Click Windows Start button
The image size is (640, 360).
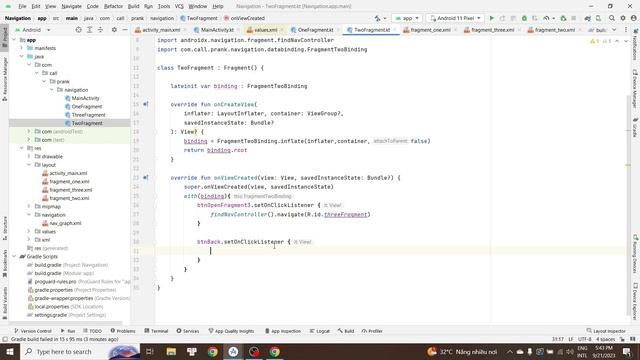tap(9, 351)
